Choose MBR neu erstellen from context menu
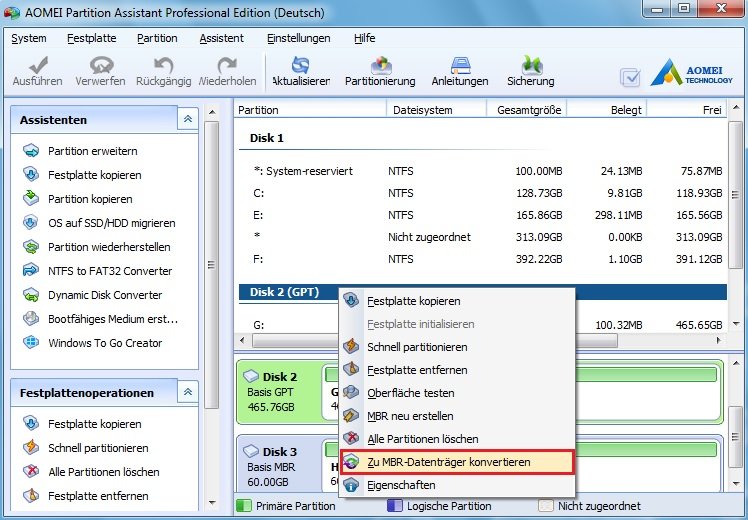Viewport: 748px width, 520px height. [457, 416]
